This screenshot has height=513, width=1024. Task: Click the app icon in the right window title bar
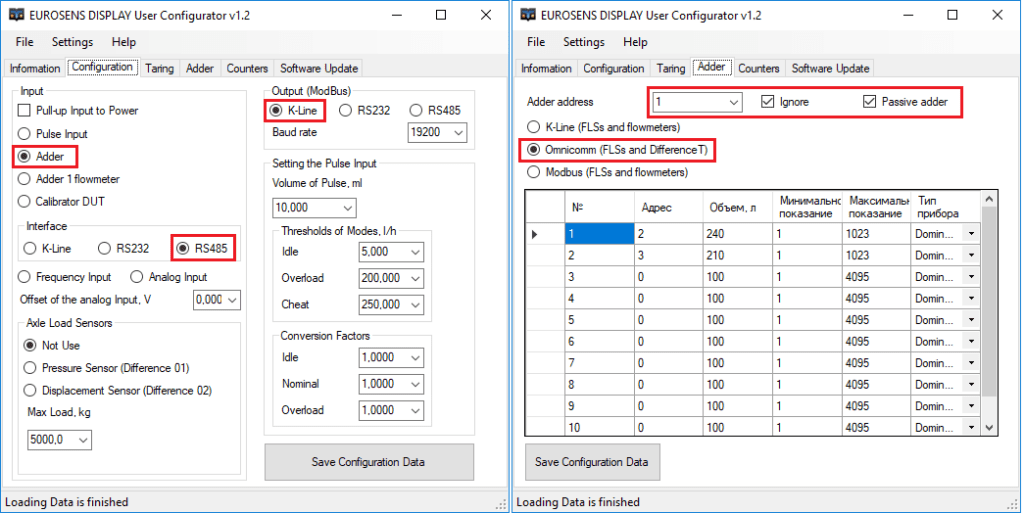(x=526, y=15)
